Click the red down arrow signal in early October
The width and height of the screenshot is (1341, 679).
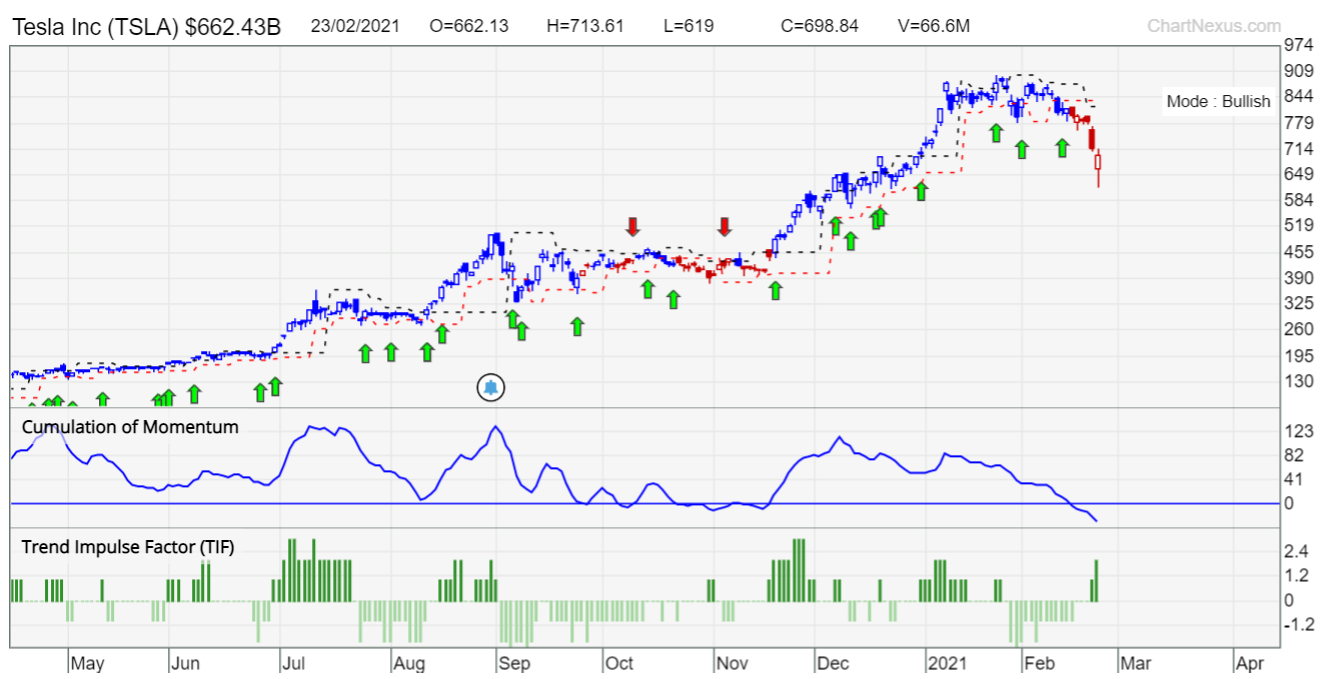pyautogui.click(x=633, y=226)
